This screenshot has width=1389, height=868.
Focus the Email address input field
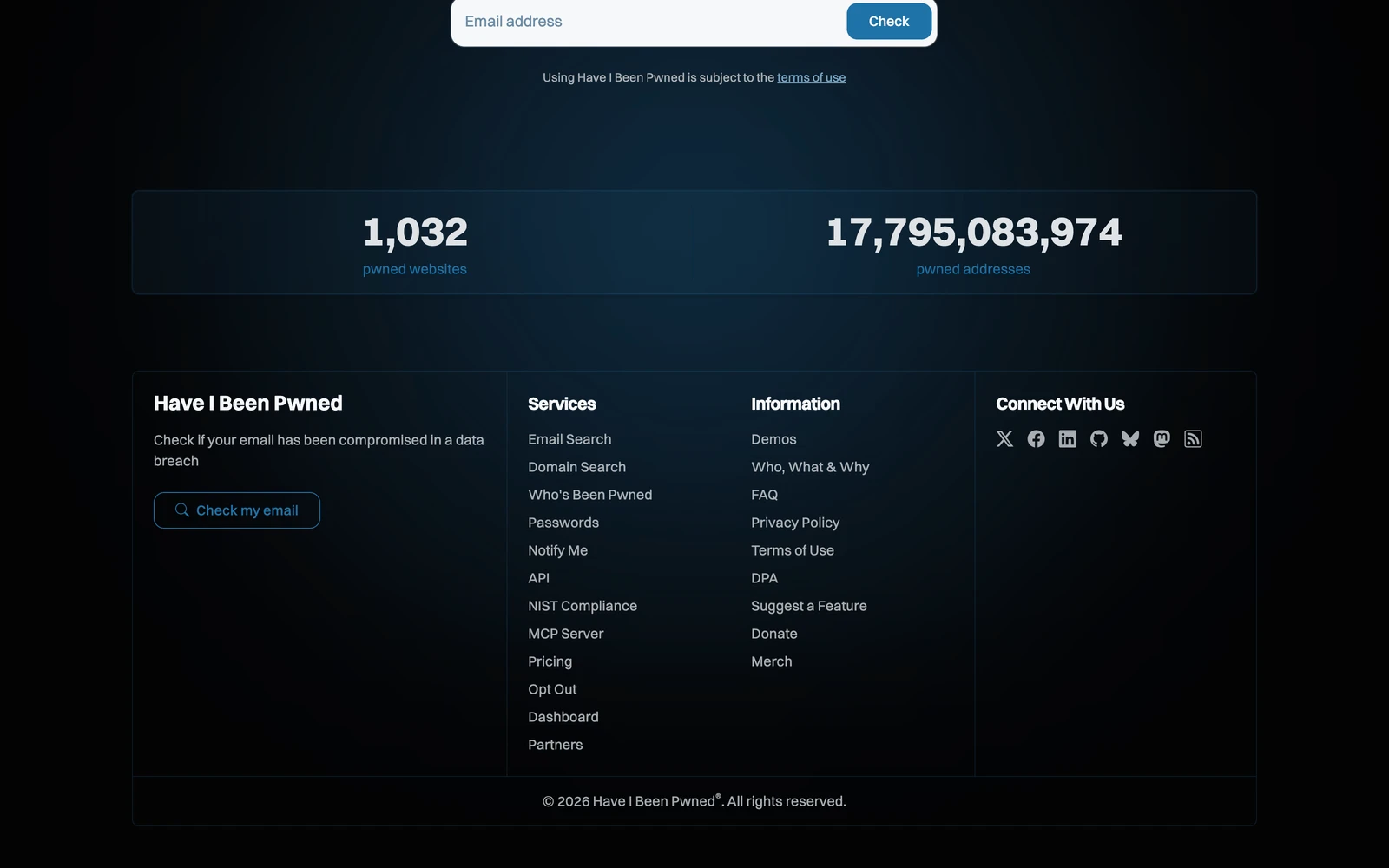click(x=649, y=22)
